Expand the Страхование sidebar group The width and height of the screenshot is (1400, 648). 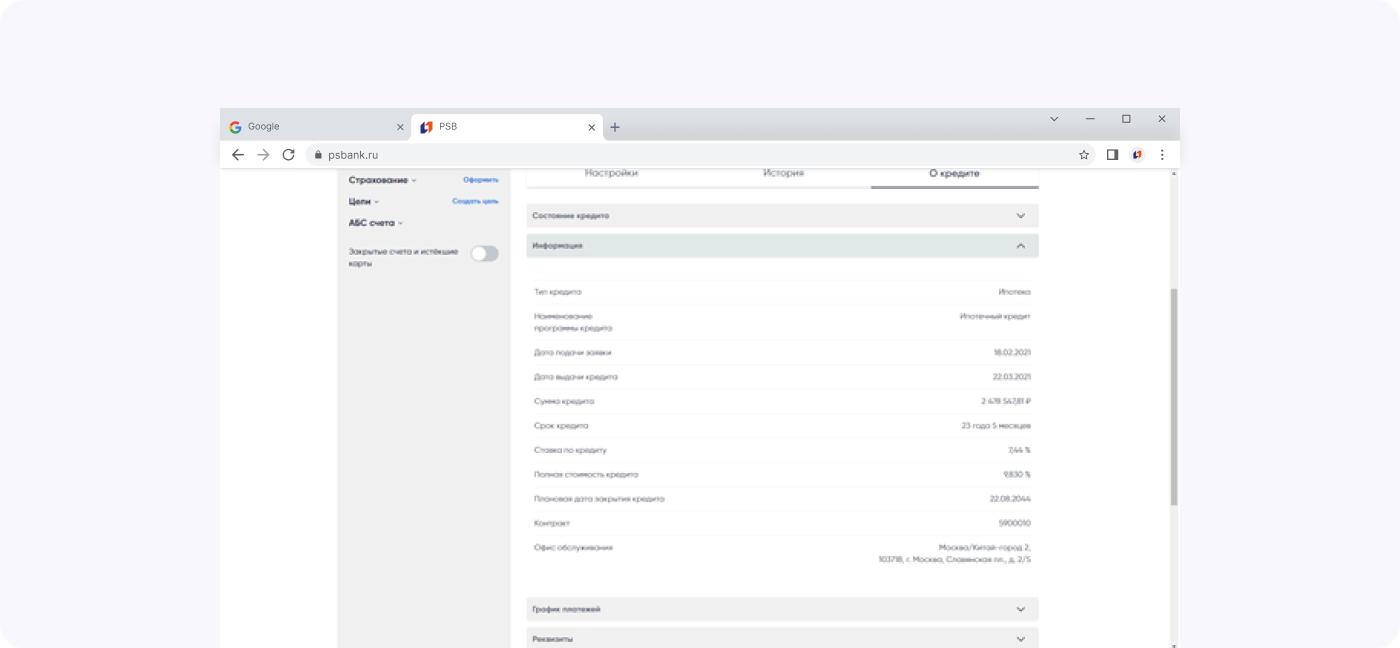tap(382, 180)
